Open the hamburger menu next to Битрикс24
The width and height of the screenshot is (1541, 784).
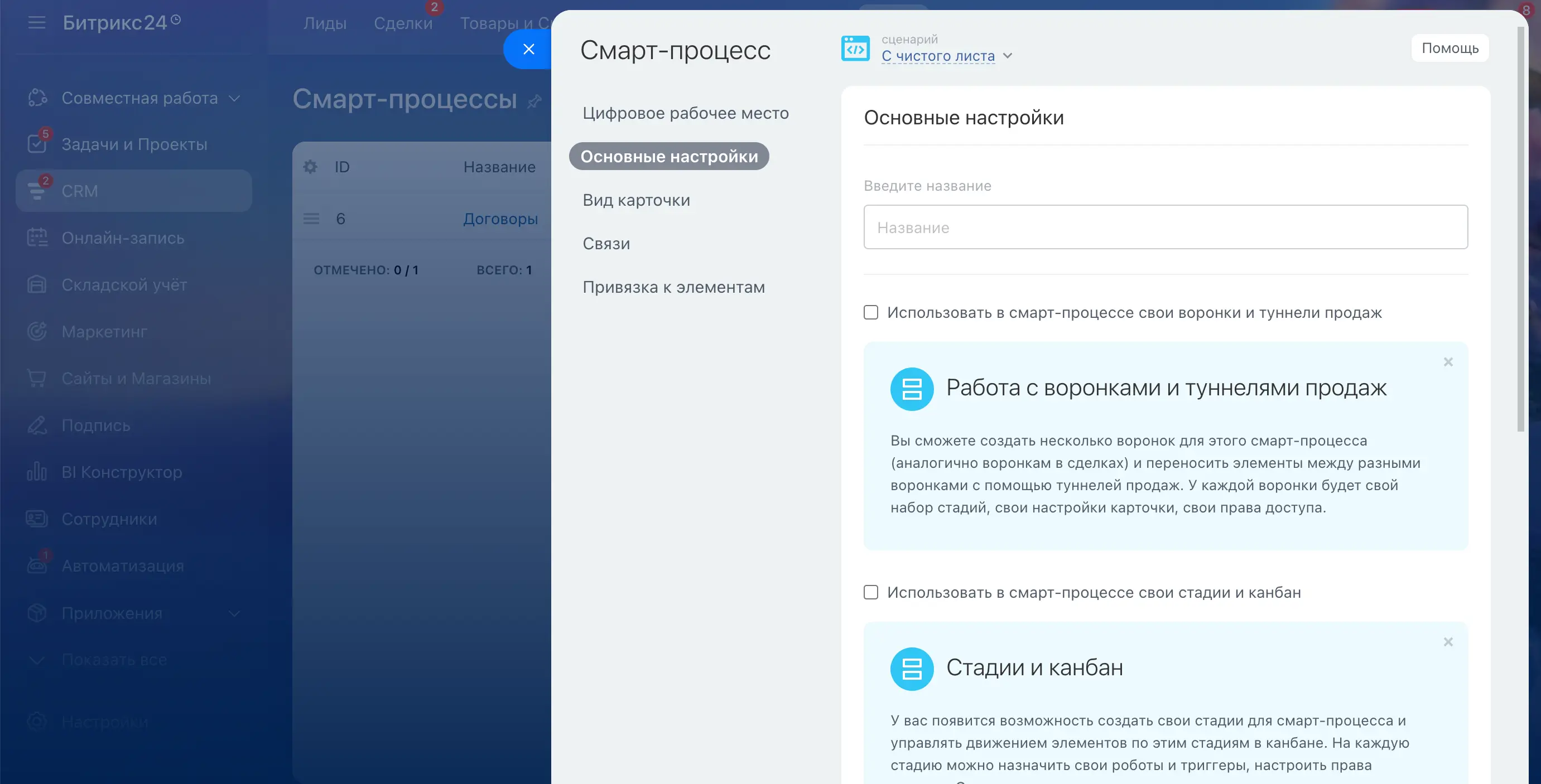click(36, 23)
